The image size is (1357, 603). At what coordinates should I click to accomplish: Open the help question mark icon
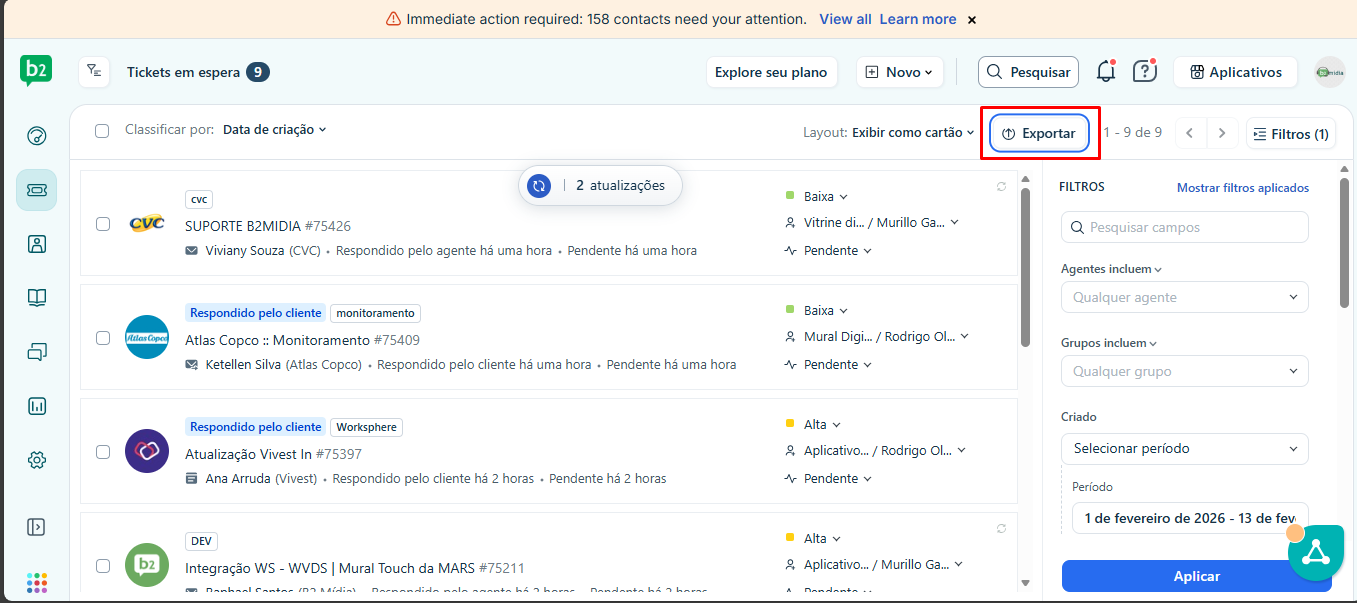[x=1144, y=71]
